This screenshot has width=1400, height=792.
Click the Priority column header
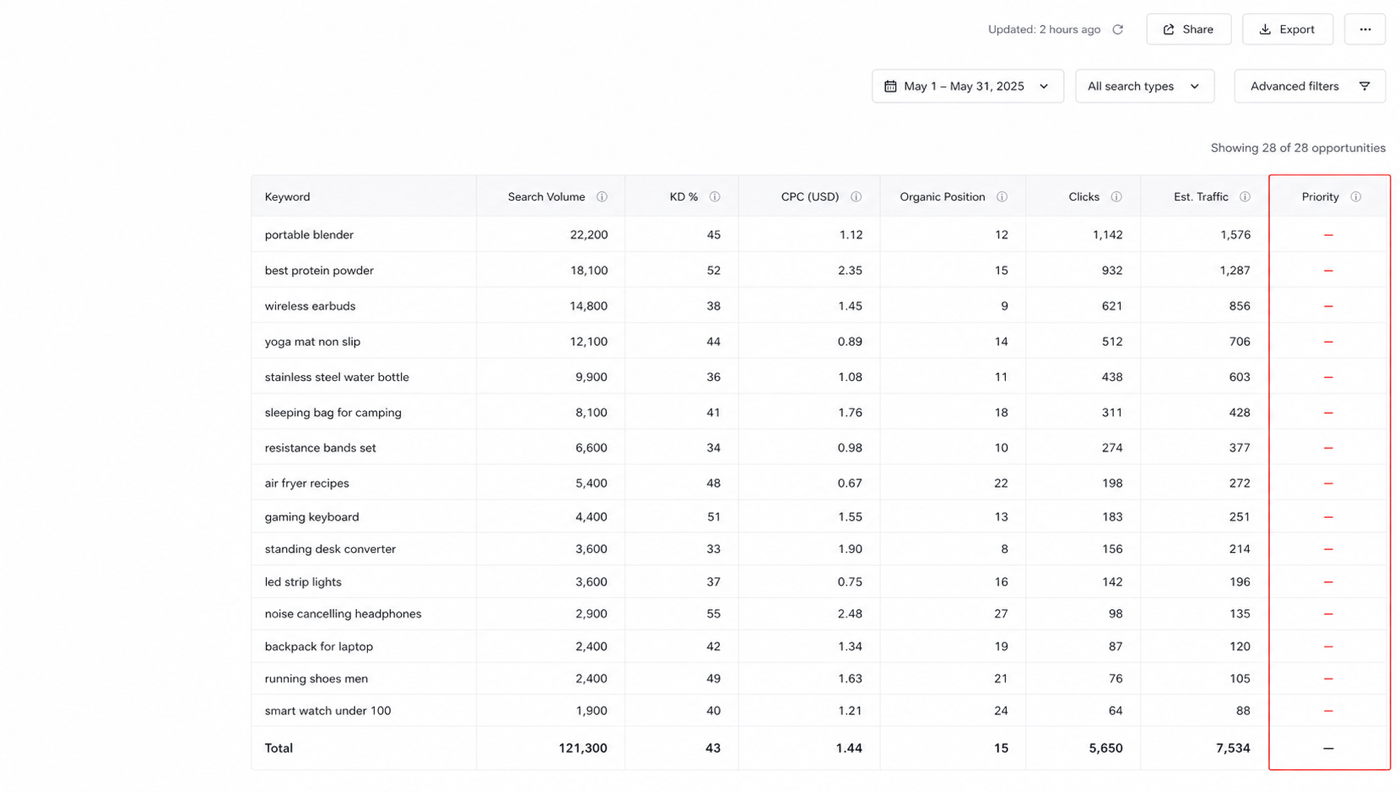[x=1320, y=197]
